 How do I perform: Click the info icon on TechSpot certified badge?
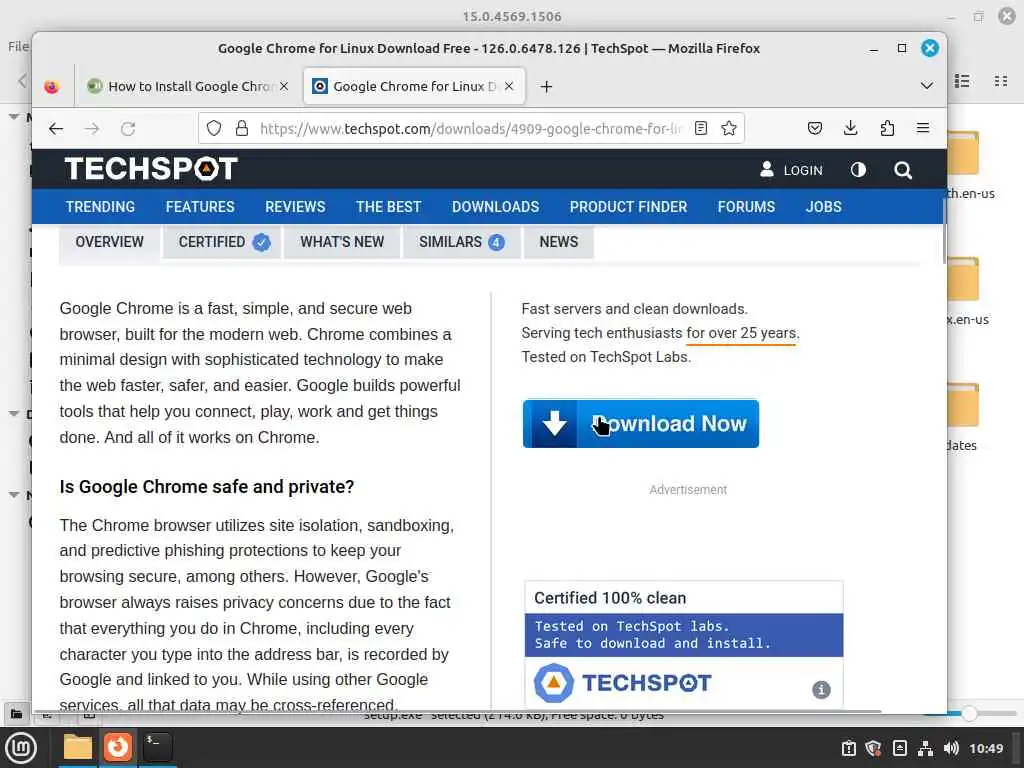[821, 690]
